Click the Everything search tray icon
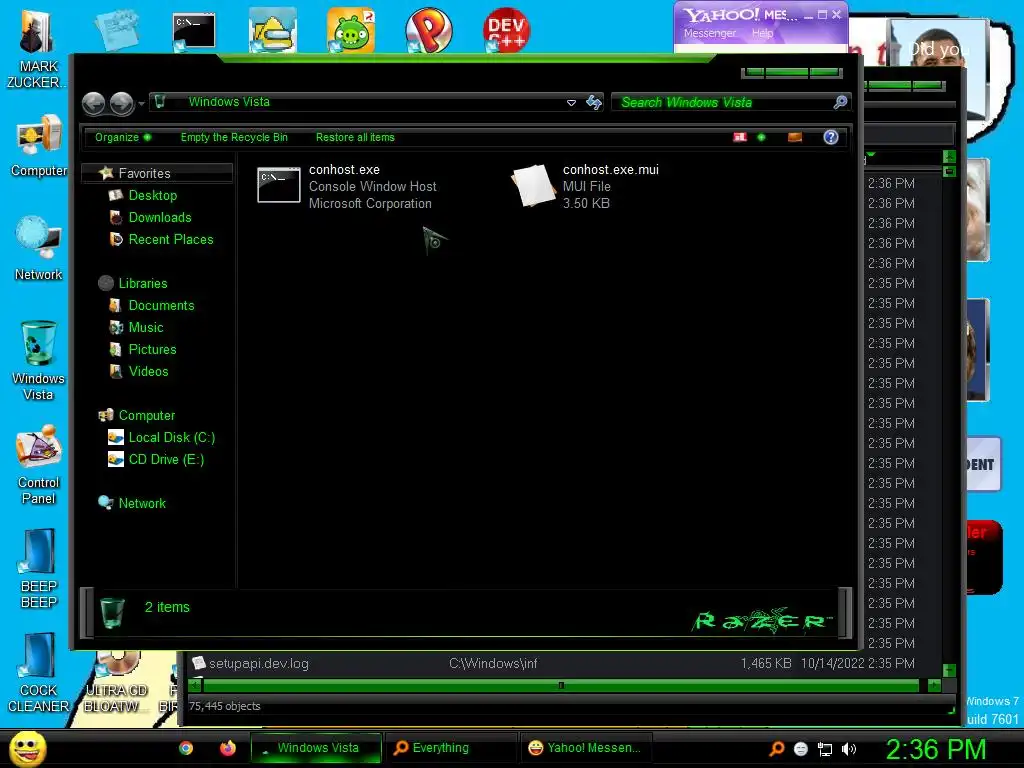This screenshot has width=1024, height=768. [x=777, y=749]
